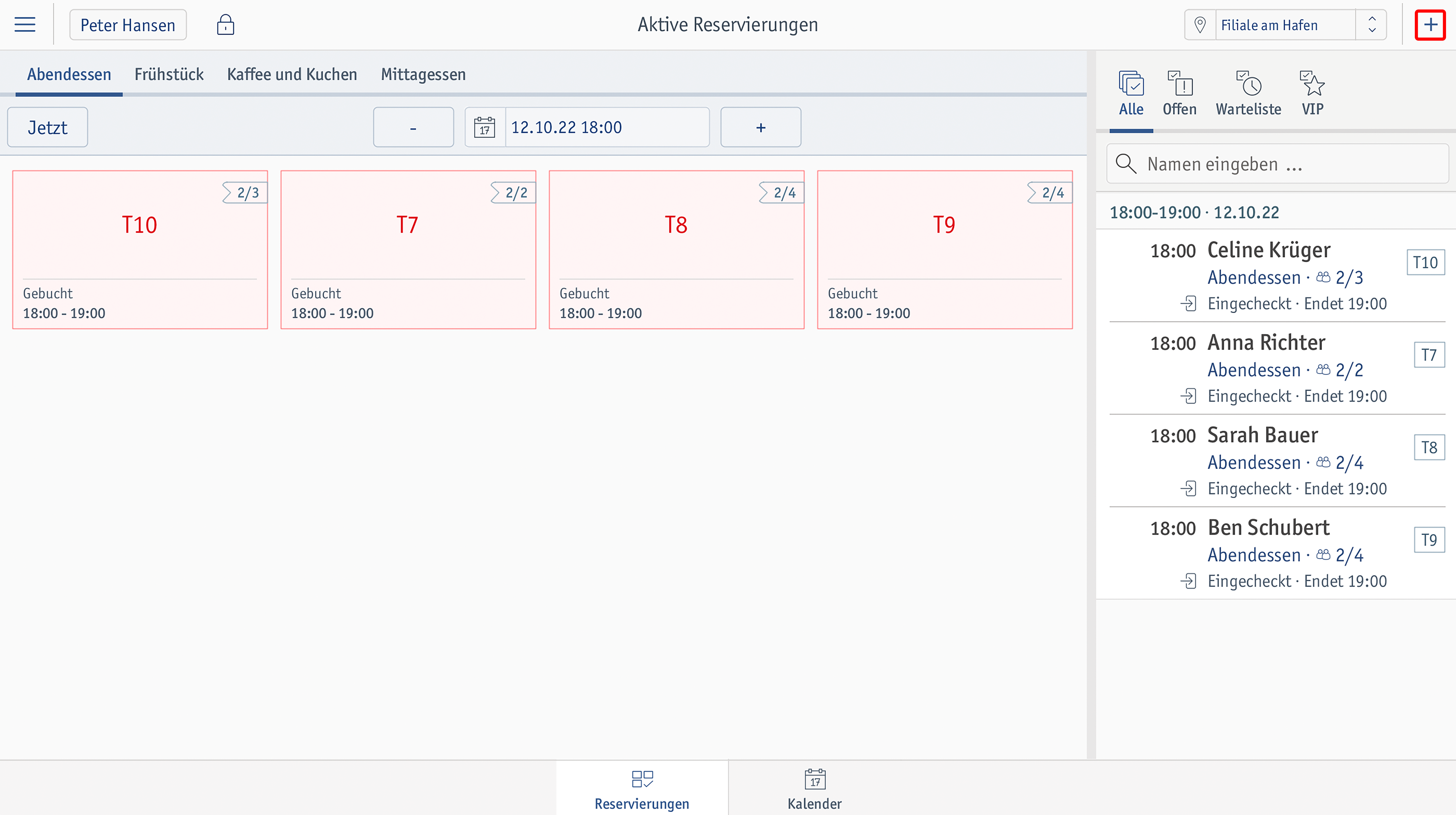Click the Peter Hansen user button
The height and width of the screenshot is (815, 1456).
click(128, 25)
